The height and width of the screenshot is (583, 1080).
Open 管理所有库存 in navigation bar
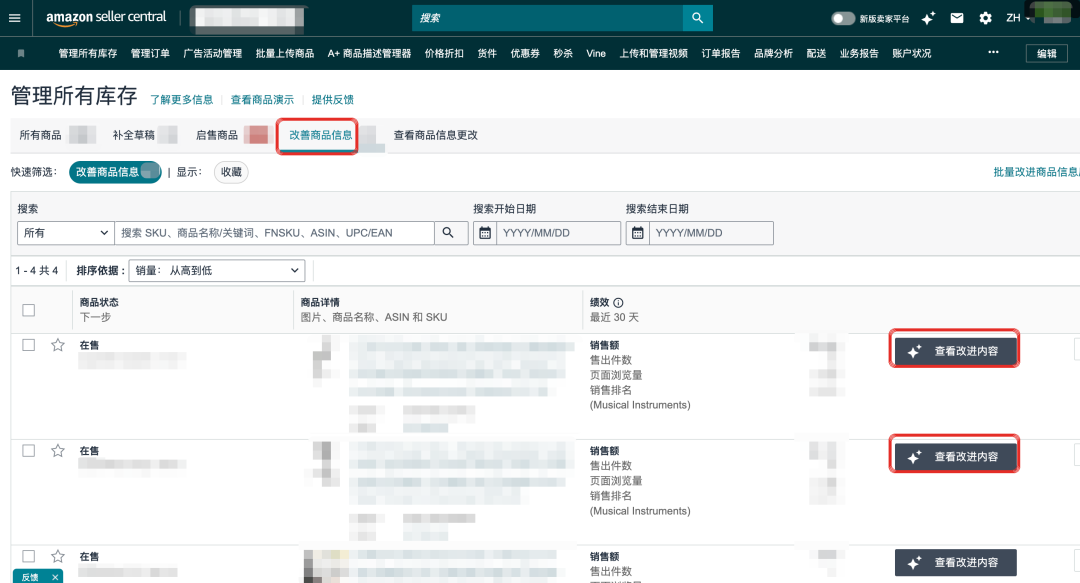click(87, 54)
